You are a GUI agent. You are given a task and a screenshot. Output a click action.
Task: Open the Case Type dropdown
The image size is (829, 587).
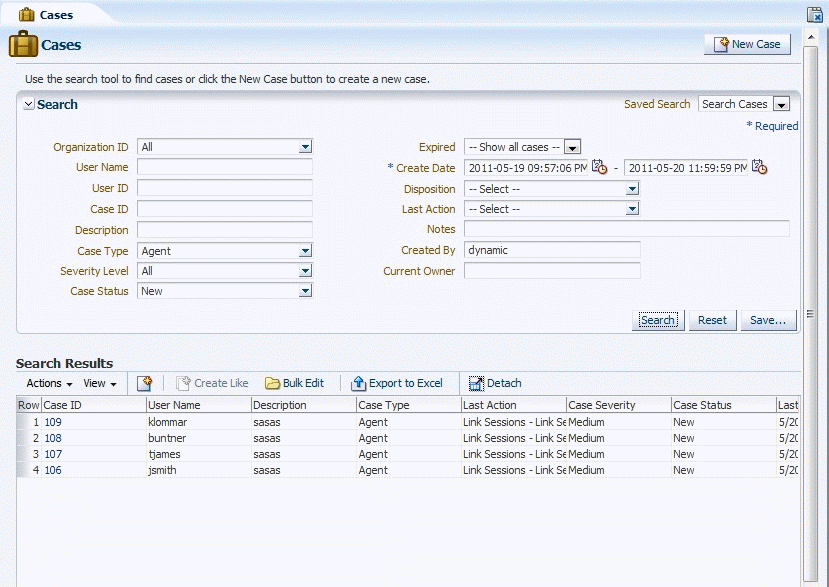(x=305, y=251)
